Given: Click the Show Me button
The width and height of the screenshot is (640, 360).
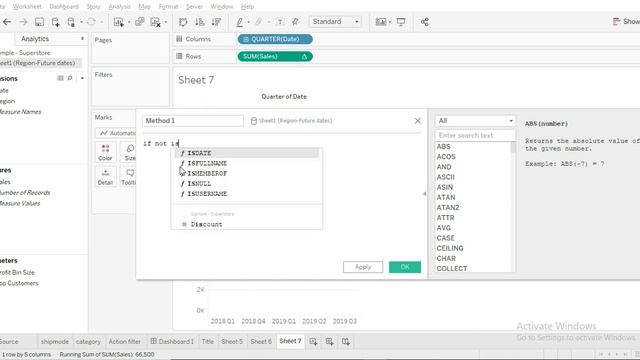Looking at the screenshot, I should click(626, 22).
